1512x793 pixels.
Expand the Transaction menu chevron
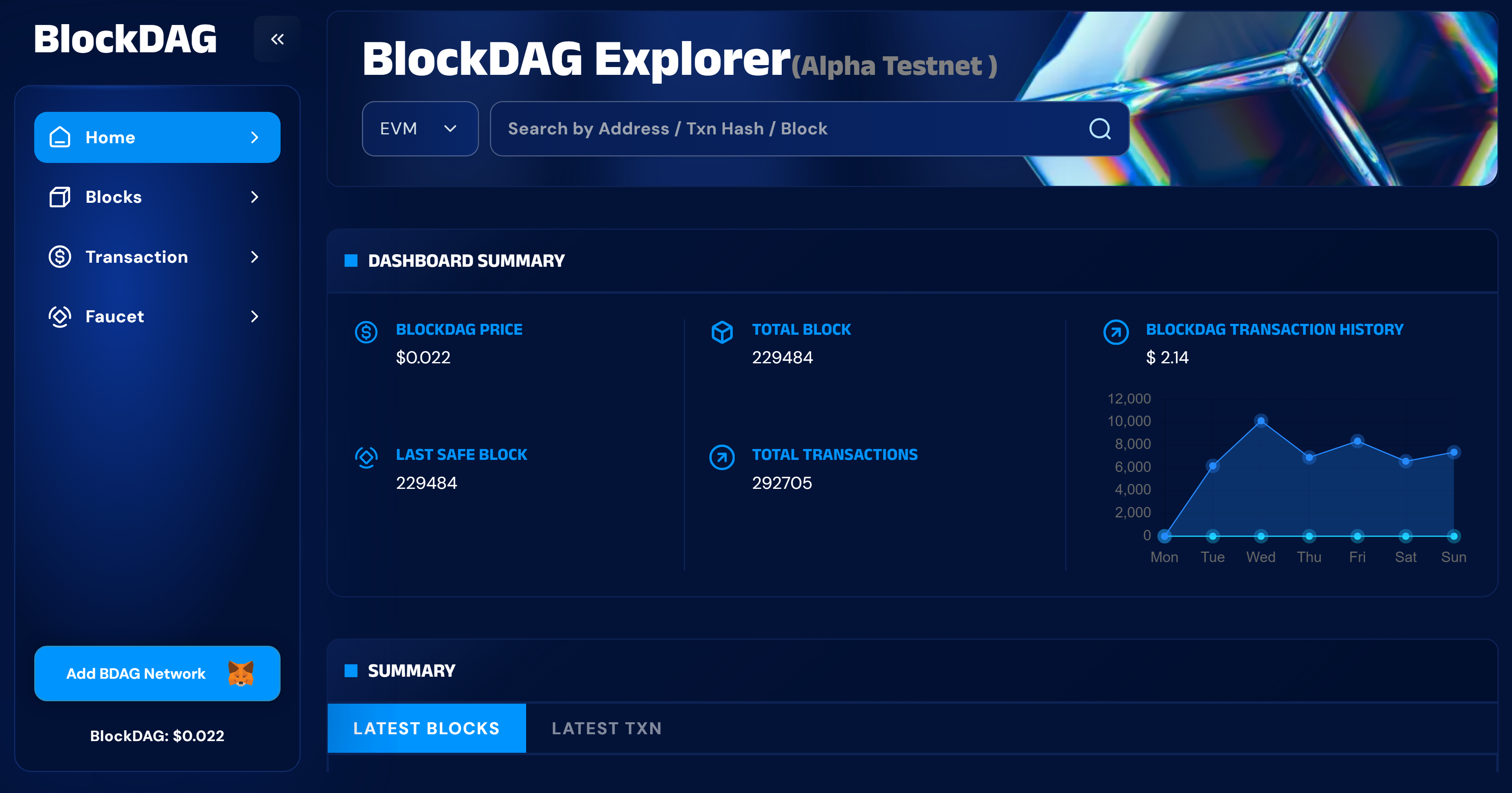[x=255, y=257]
